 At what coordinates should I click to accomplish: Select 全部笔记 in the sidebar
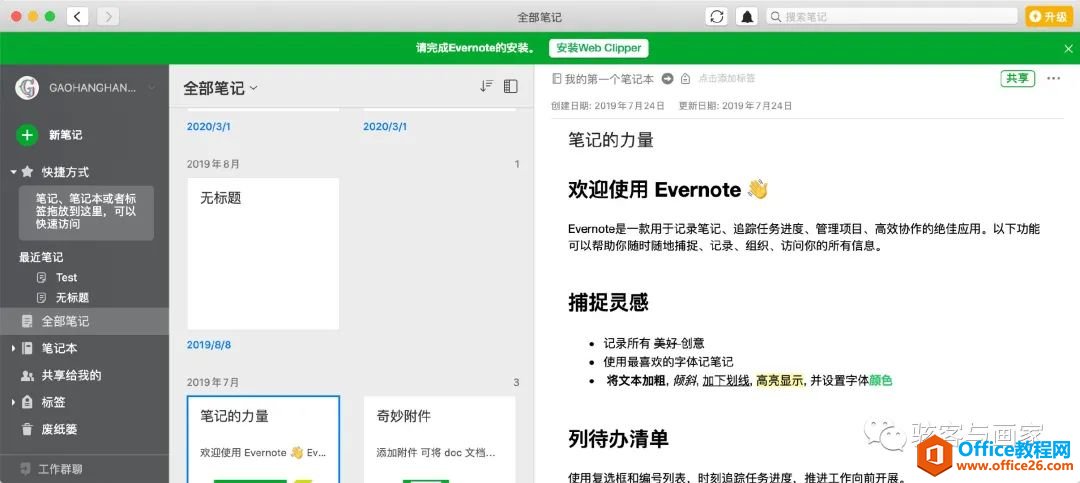[x=84, y=321]
